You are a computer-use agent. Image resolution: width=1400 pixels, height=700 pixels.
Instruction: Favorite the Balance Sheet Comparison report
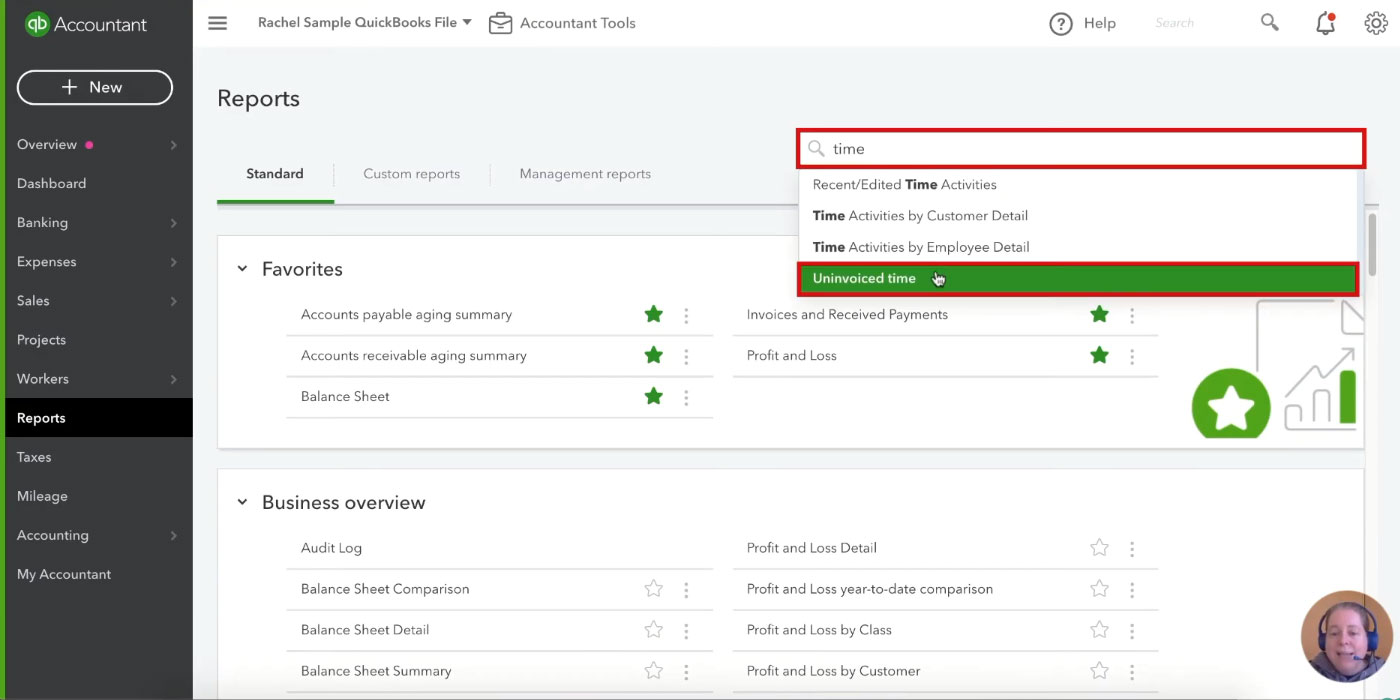(654, 589)
